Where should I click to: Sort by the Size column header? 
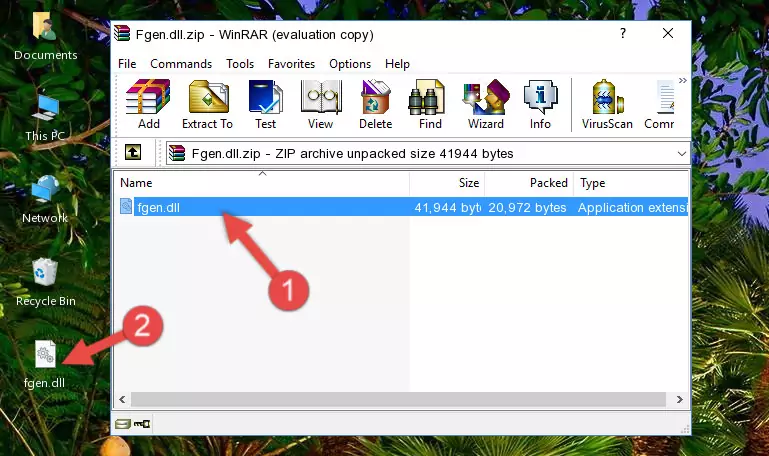[x=447, y=183]
